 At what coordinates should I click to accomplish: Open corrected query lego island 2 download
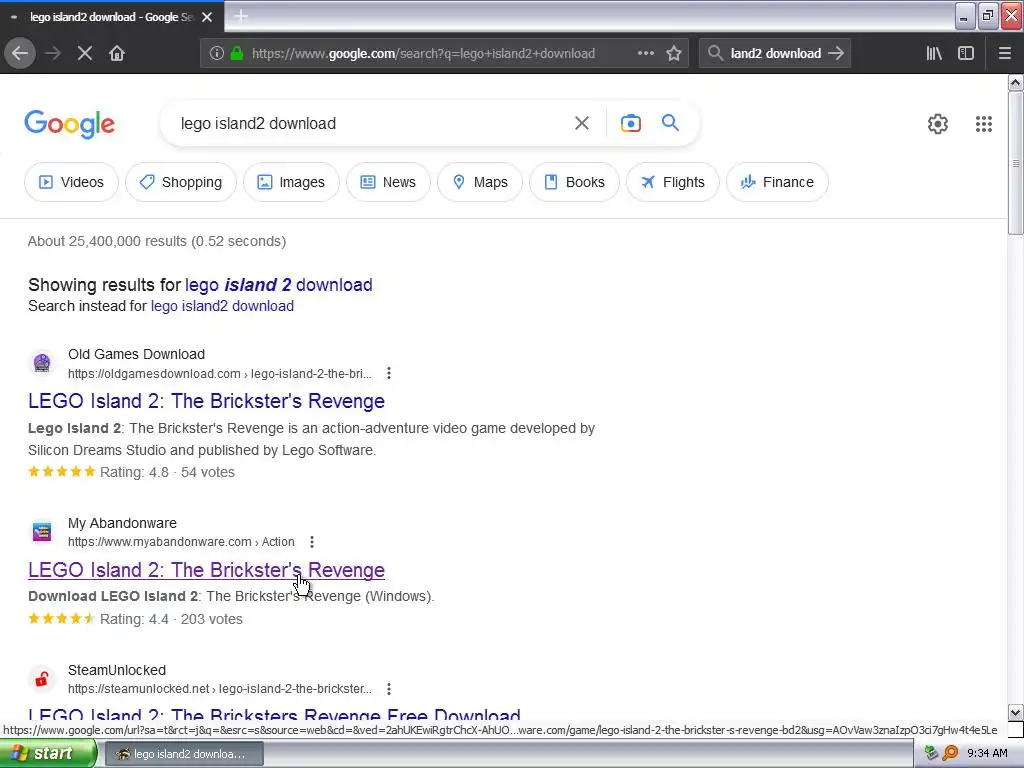click(x=279, y=285)
